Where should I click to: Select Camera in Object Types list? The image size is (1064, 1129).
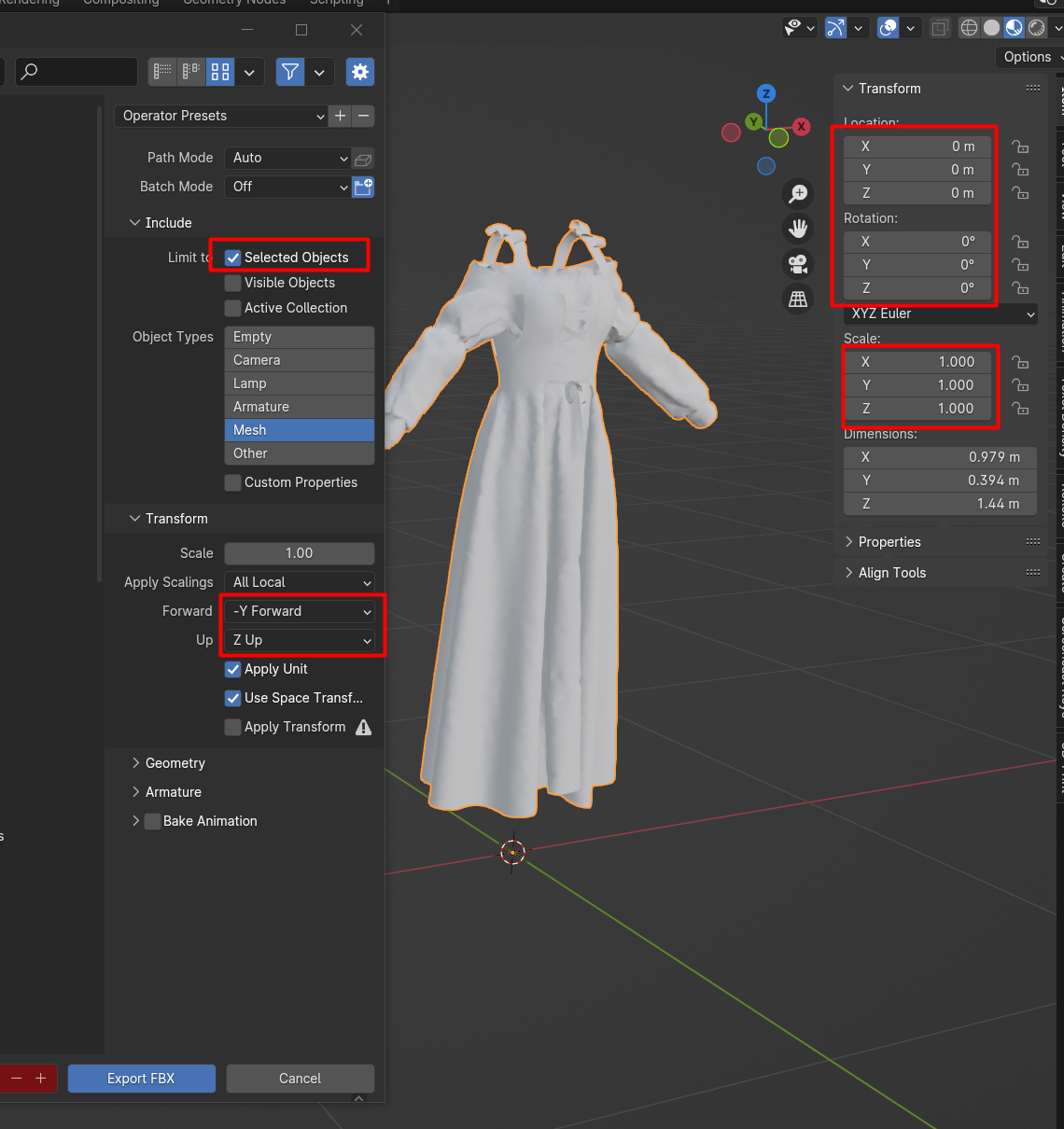[299, 360]
